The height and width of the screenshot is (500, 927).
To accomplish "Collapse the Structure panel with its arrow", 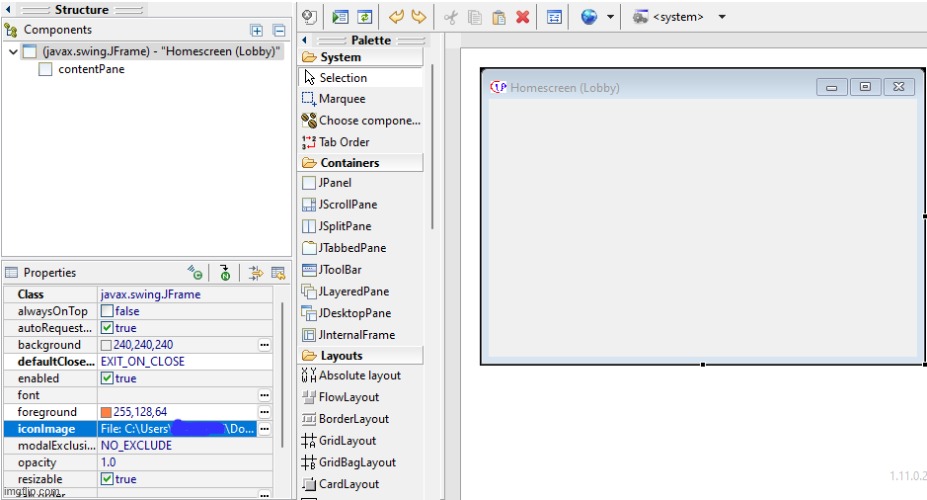I will (8, 9).
